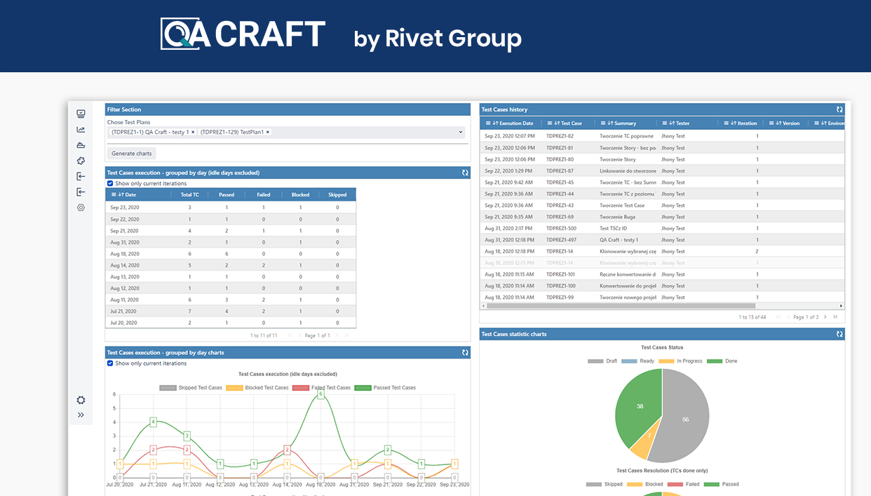
Task: Click the Generate charts button
Action: pyautogui.click(x=131, y=154)
